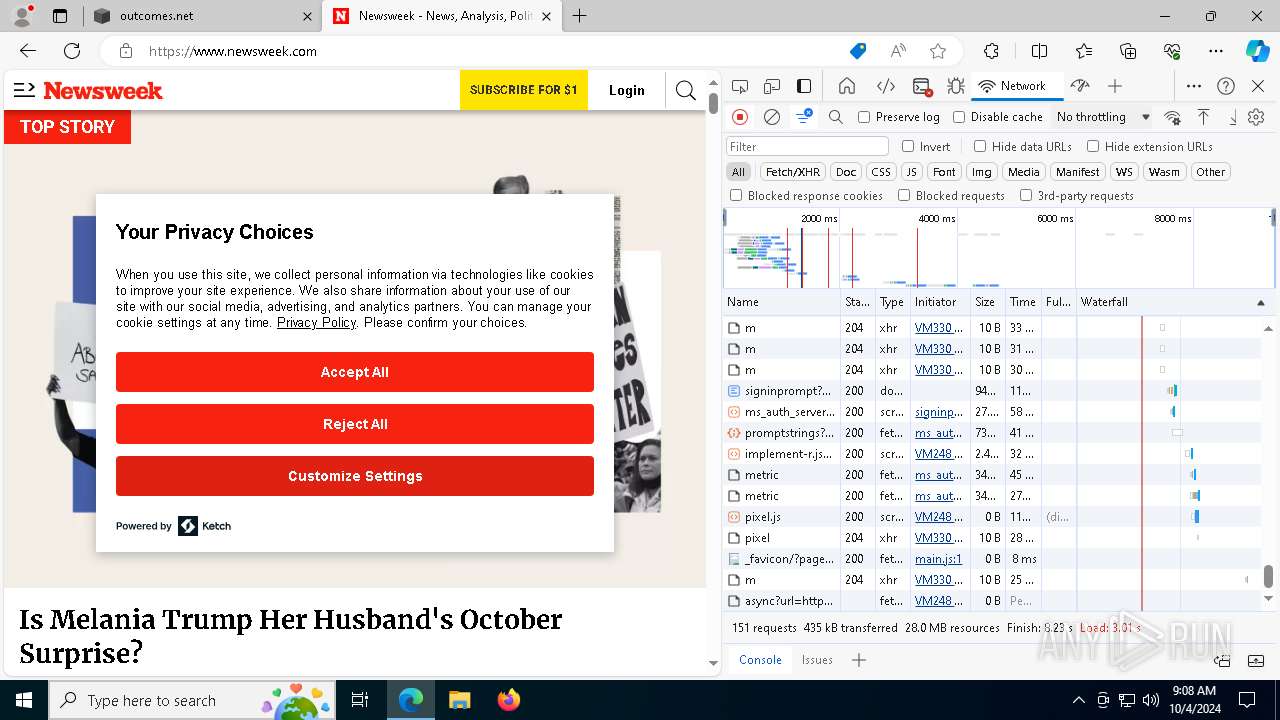Image resolution: width=1280 pixels, height=720 pixels.
Task: Clear the network log
Action: 772,117
